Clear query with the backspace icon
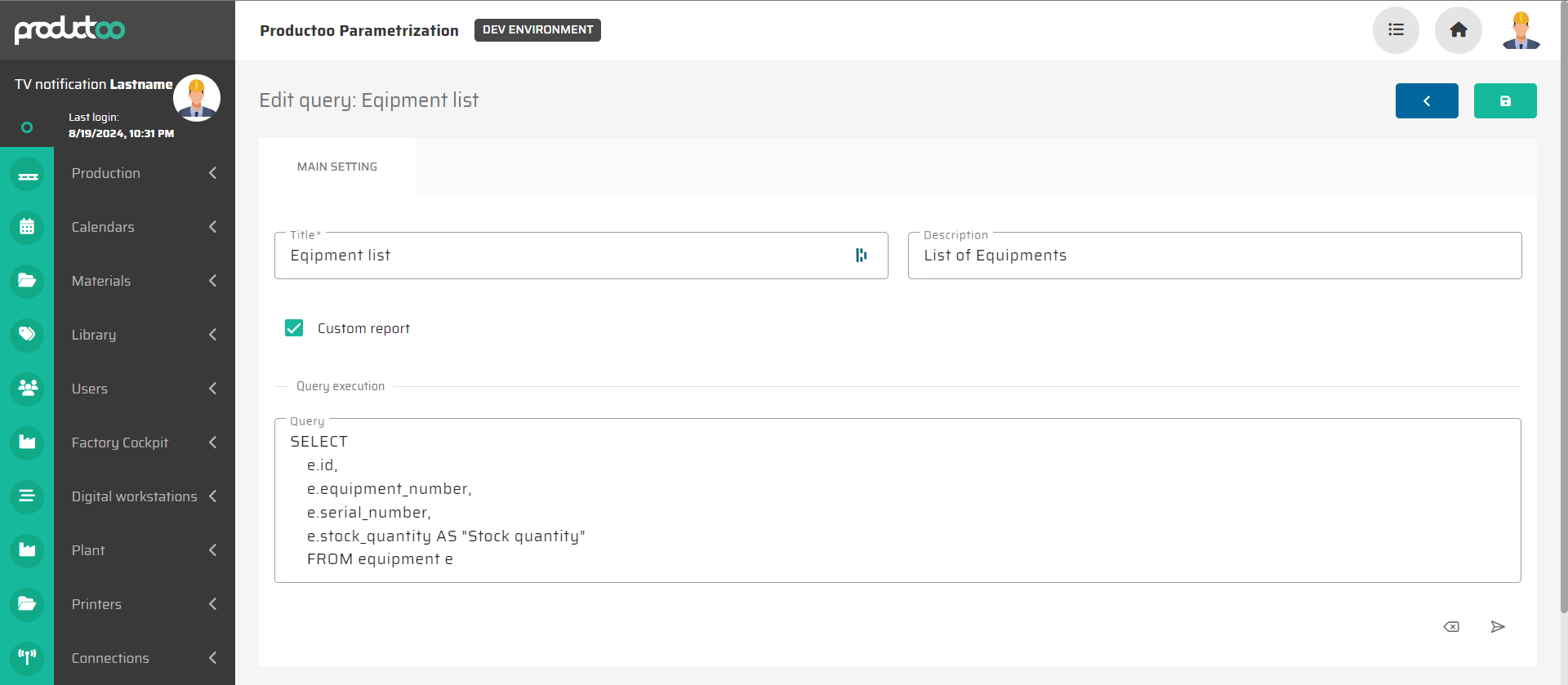The height and width of the screenshot is (685, 1568). click(x=1451, y=627)
